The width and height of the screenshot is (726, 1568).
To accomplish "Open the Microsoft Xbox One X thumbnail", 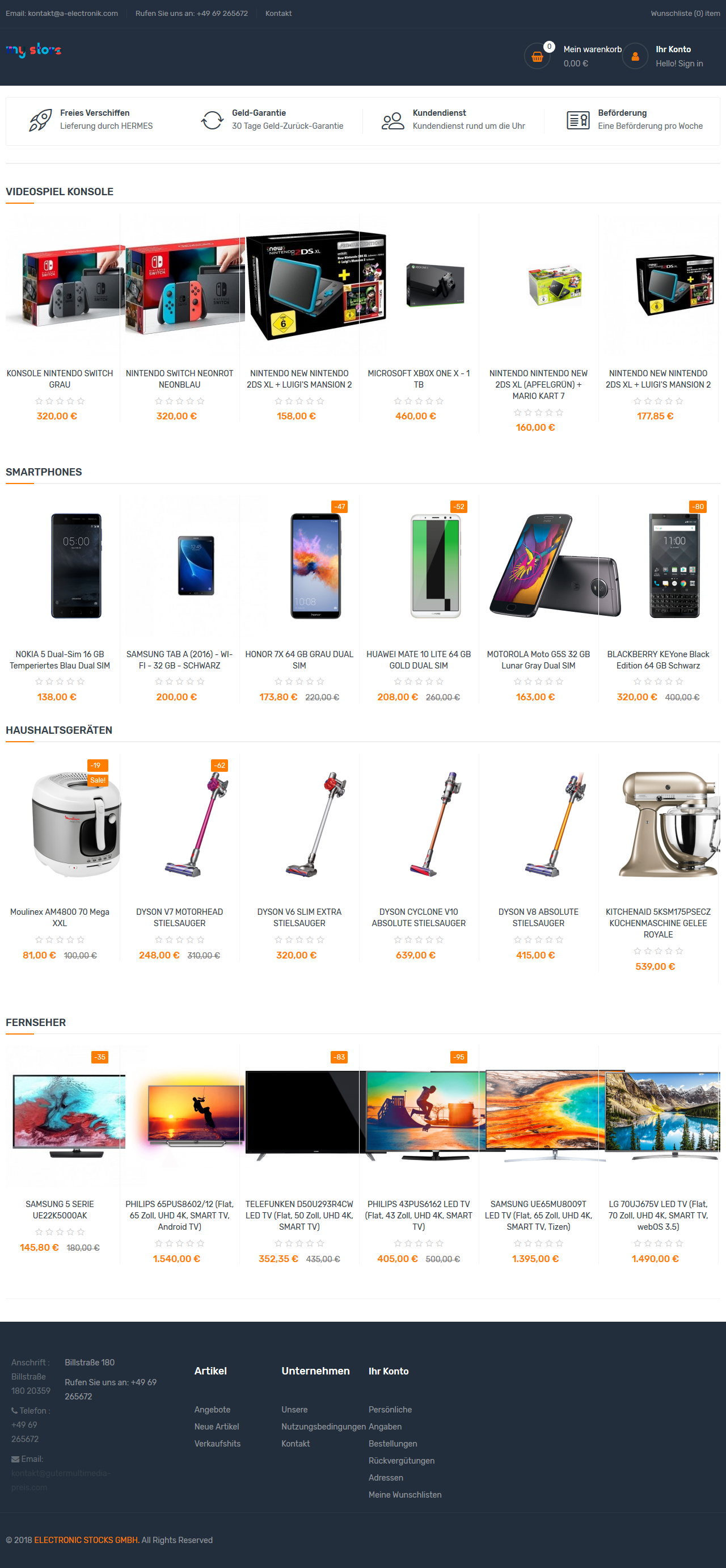I will pos(435,285).
